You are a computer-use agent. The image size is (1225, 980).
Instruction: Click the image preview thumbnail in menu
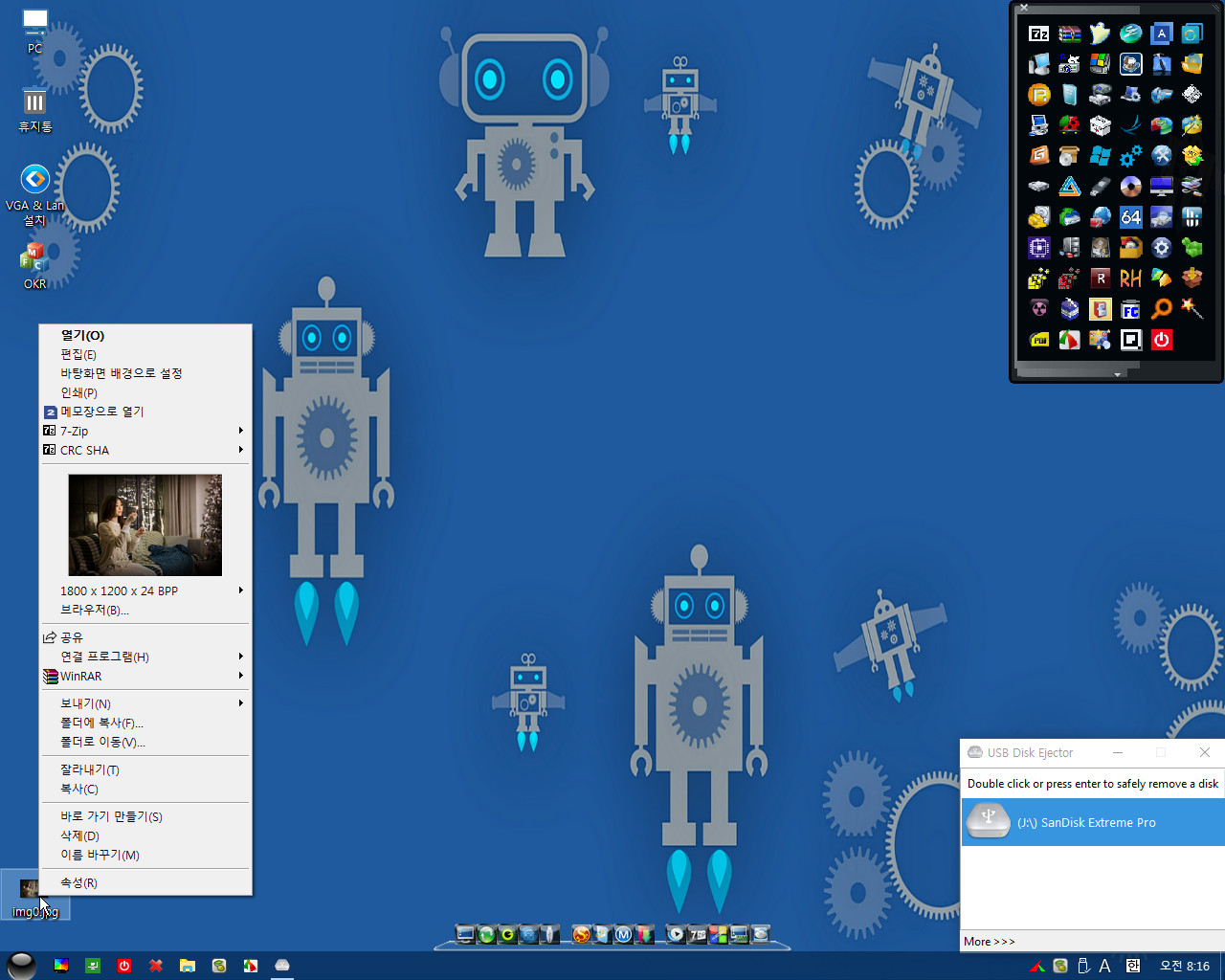[x=145, y=525]
